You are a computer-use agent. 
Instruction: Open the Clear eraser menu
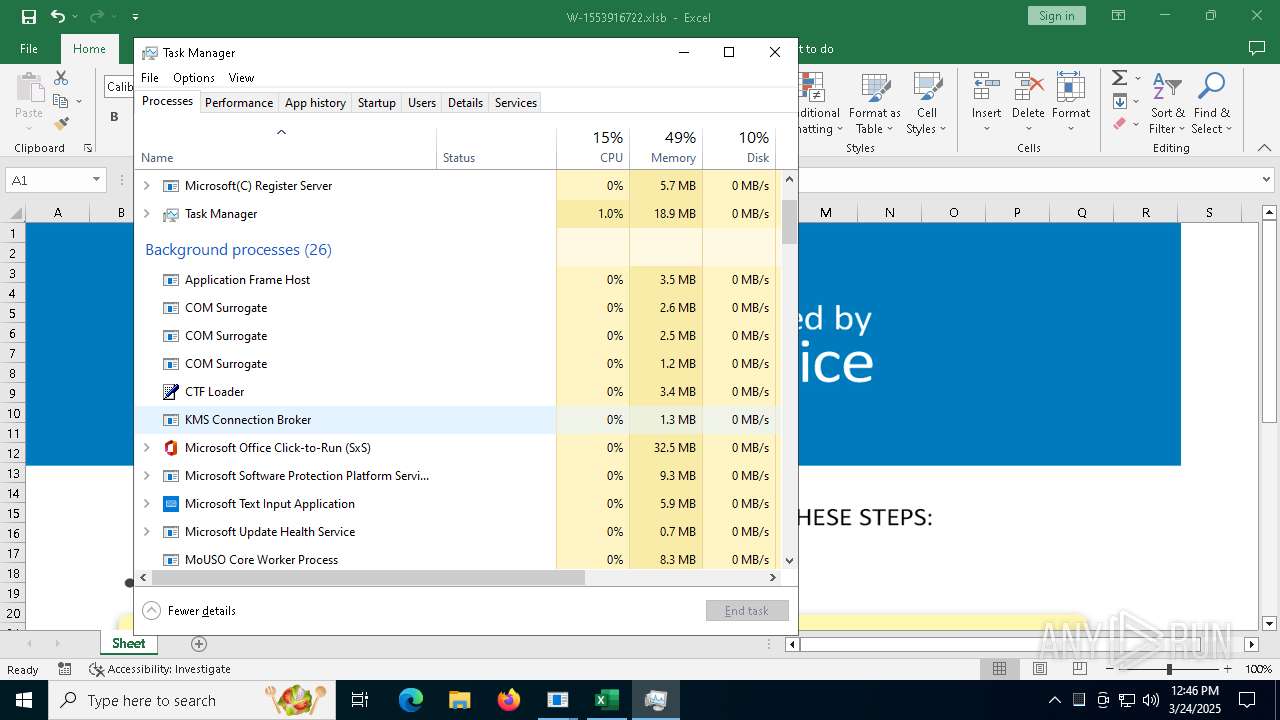click(1124, 124)
